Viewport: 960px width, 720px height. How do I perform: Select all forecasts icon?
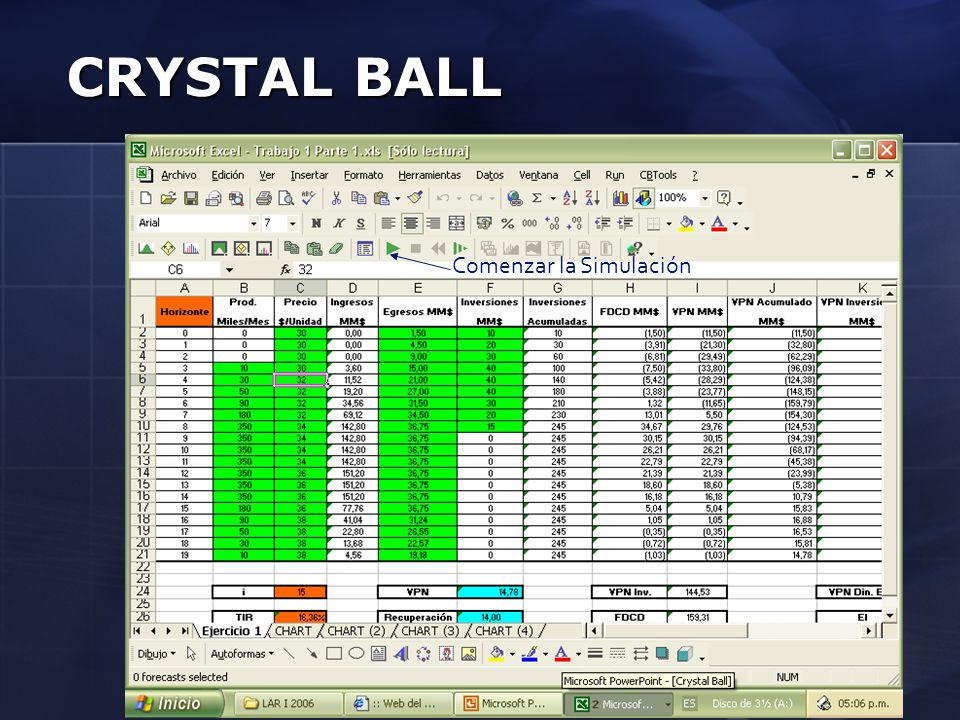(264, 249)
